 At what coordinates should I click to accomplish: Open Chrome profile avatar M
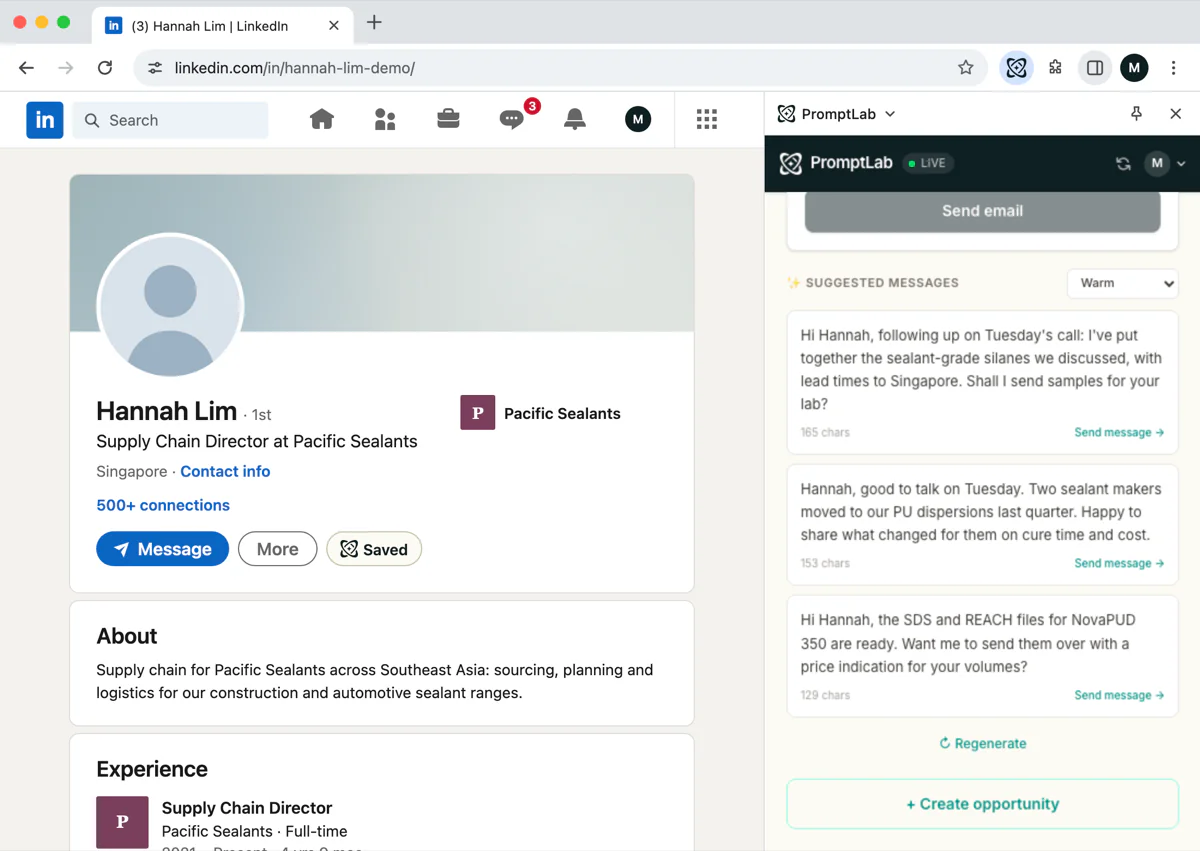point(1134,68)
